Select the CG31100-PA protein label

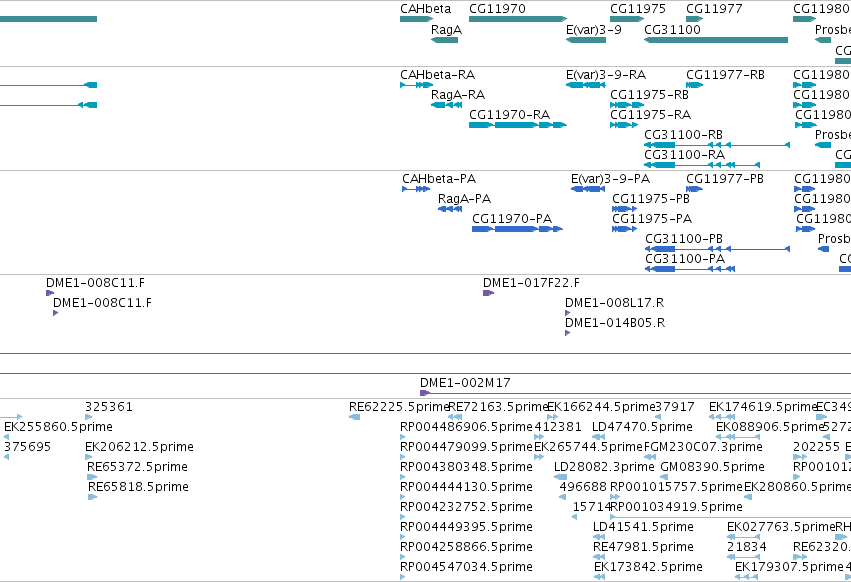coord(685,260)
